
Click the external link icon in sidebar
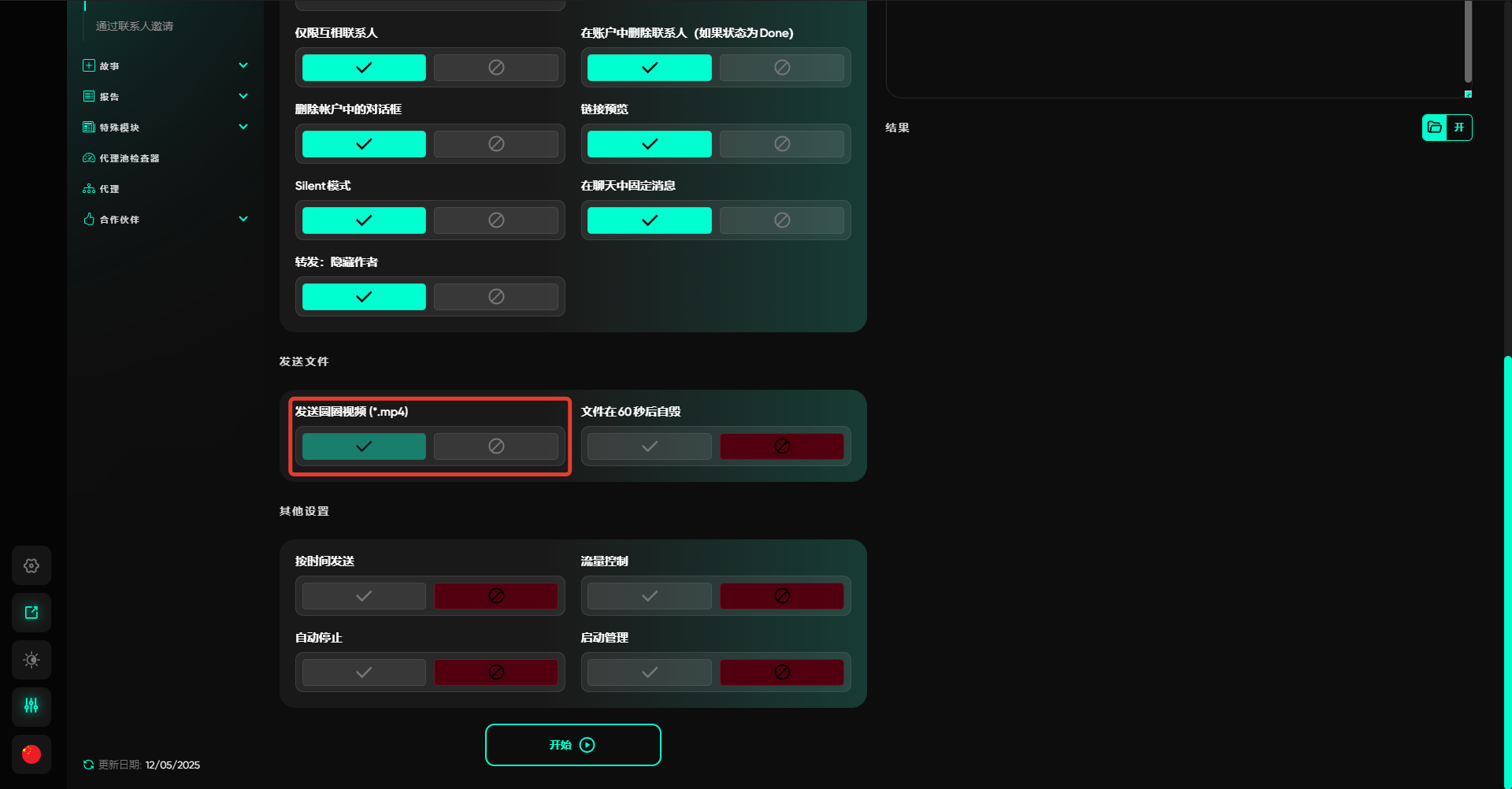[x=31, y=613]
